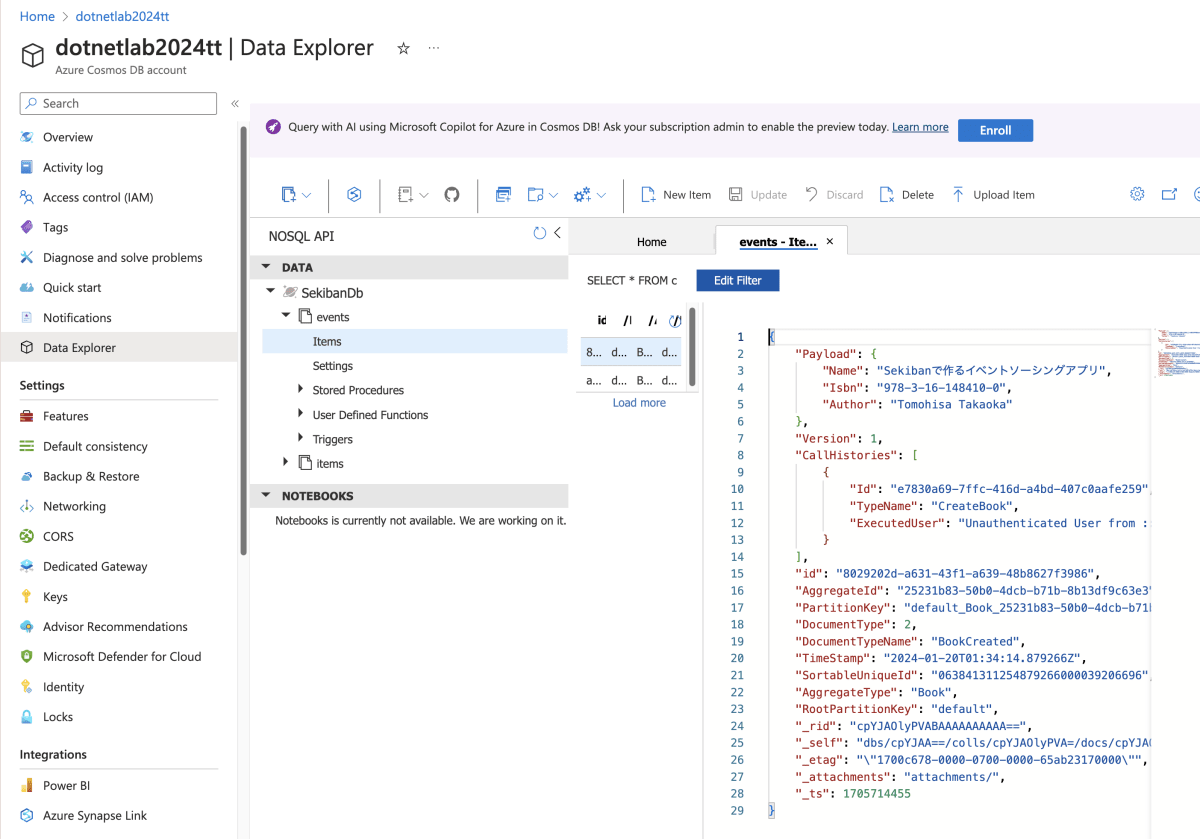Open Features under Settings
This screenshot has width=1200, height=839.
pos(66,416)
